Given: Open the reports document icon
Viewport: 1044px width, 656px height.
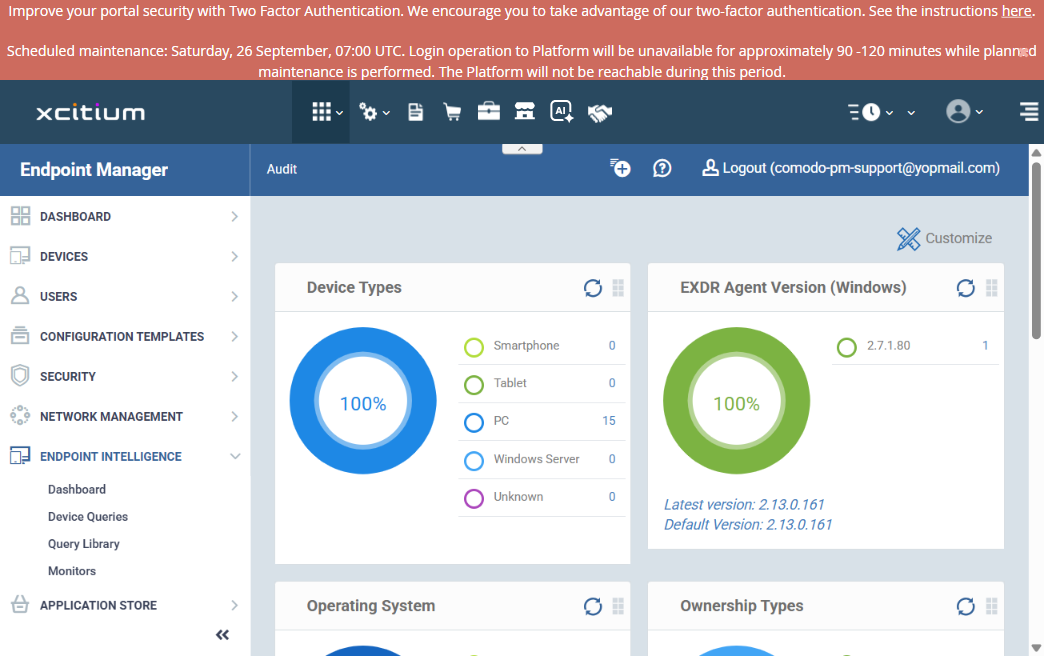Looking at the screenshot, I should 415,112.
